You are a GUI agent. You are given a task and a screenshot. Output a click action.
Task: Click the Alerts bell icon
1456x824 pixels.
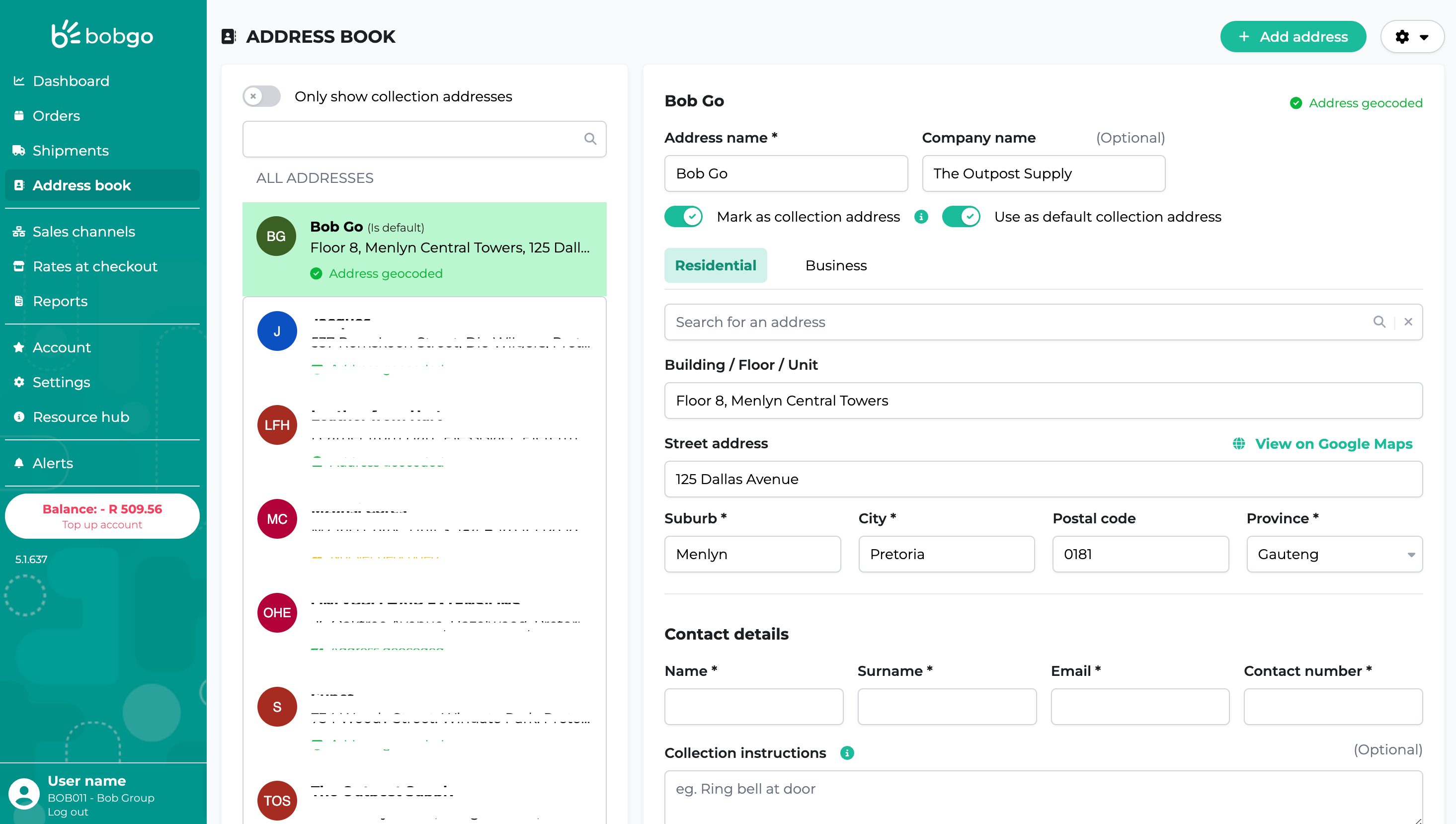[19, 463]
